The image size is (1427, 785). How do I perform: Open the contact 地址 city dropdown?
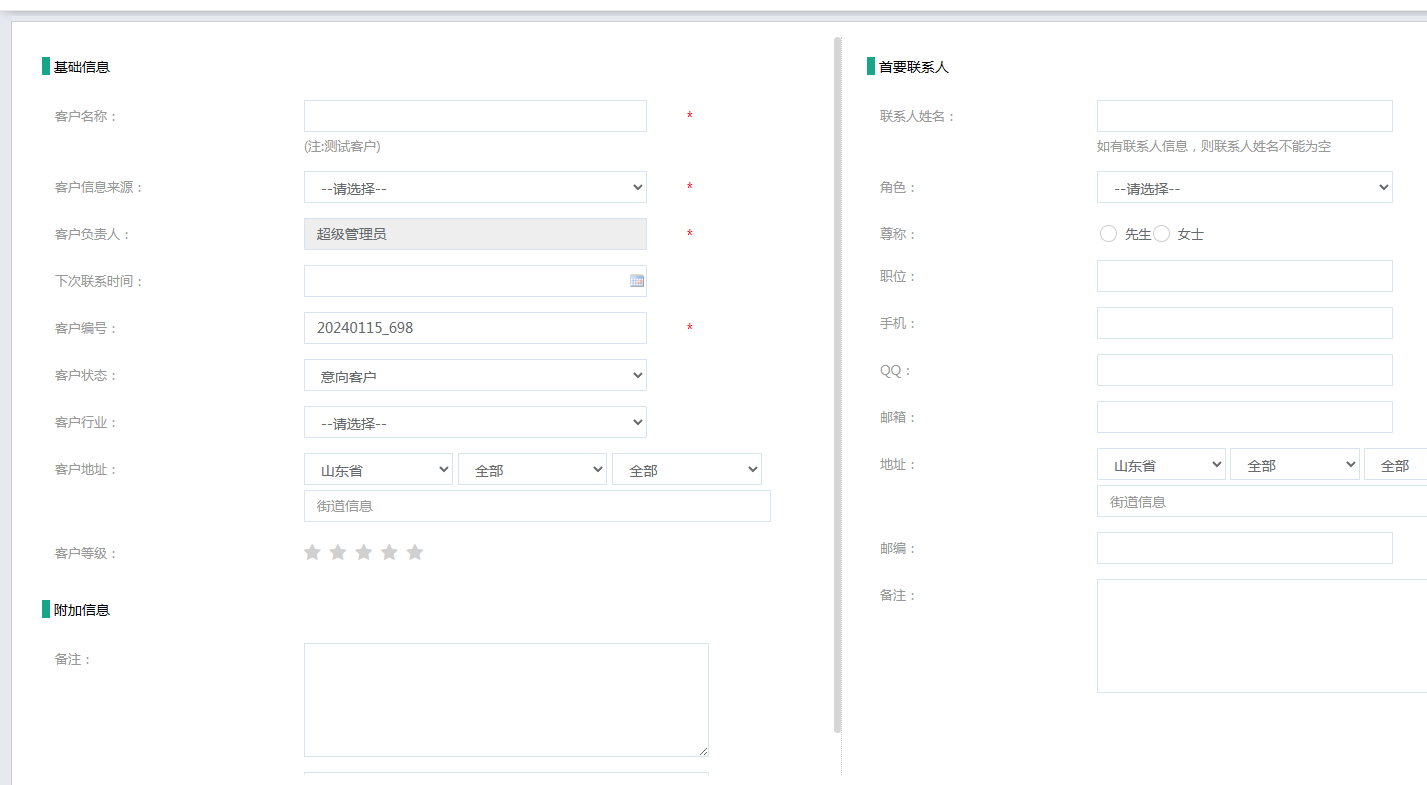1295,464
